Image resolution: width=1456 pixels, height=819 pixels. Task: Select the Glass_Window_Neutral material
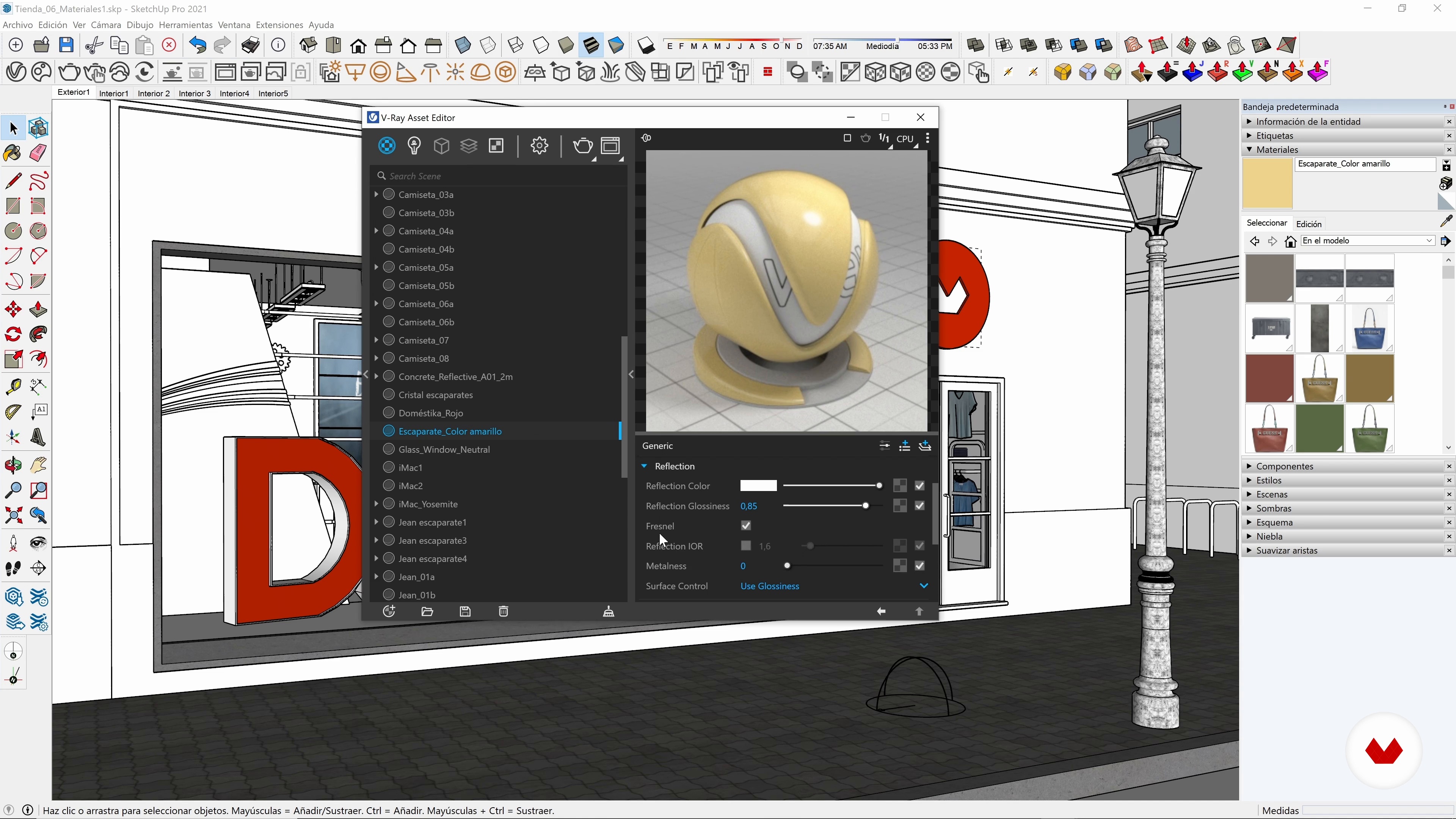coord(444,449)
